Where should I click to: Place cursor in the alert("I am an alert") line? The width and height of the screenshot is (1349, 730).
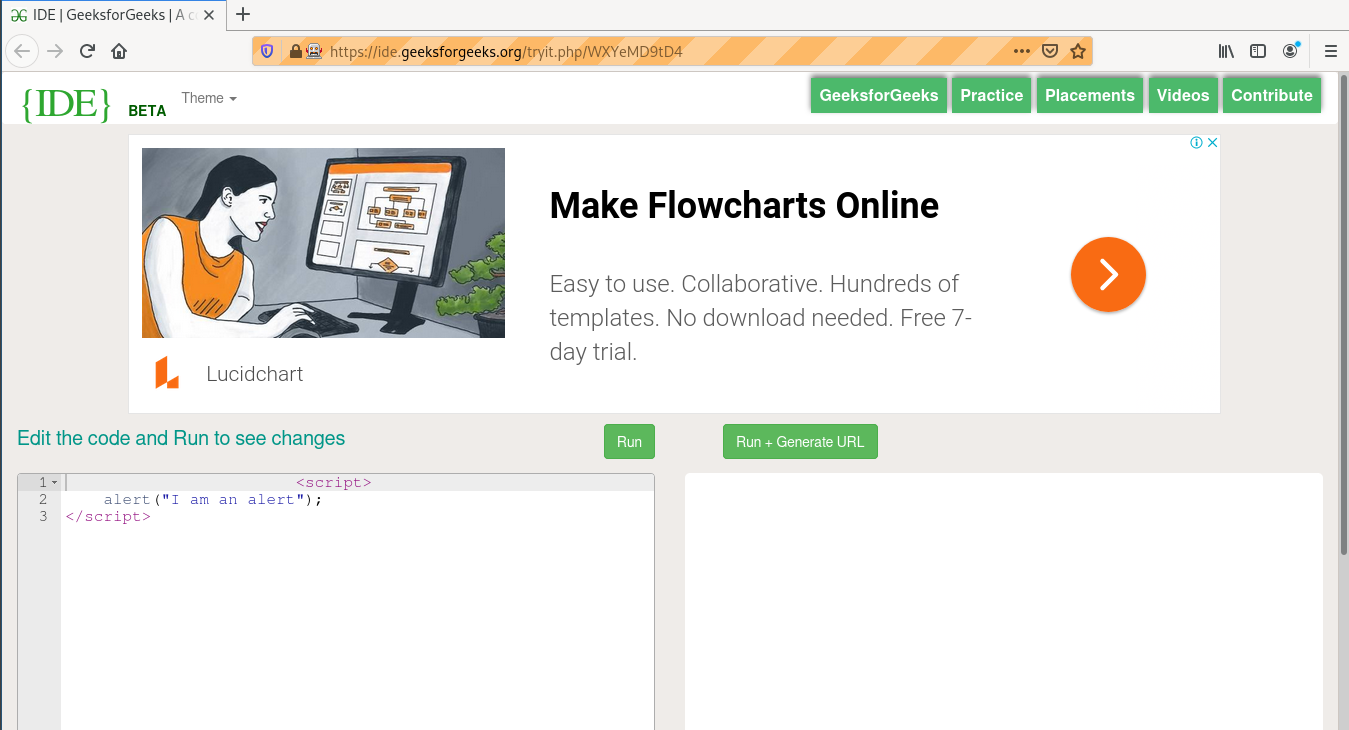pyautogui.click(x=213, y=499)
